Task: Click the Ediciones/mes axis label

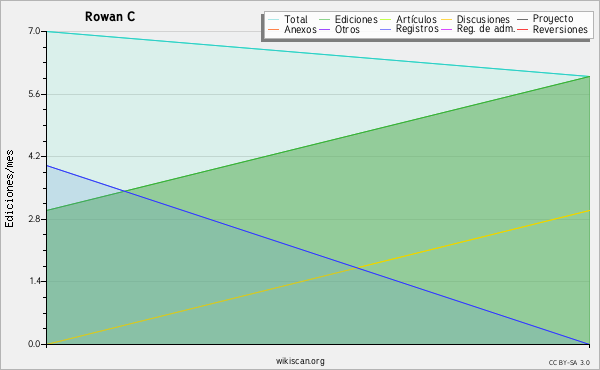Action: pyautogui.click(x=9, y=188)
